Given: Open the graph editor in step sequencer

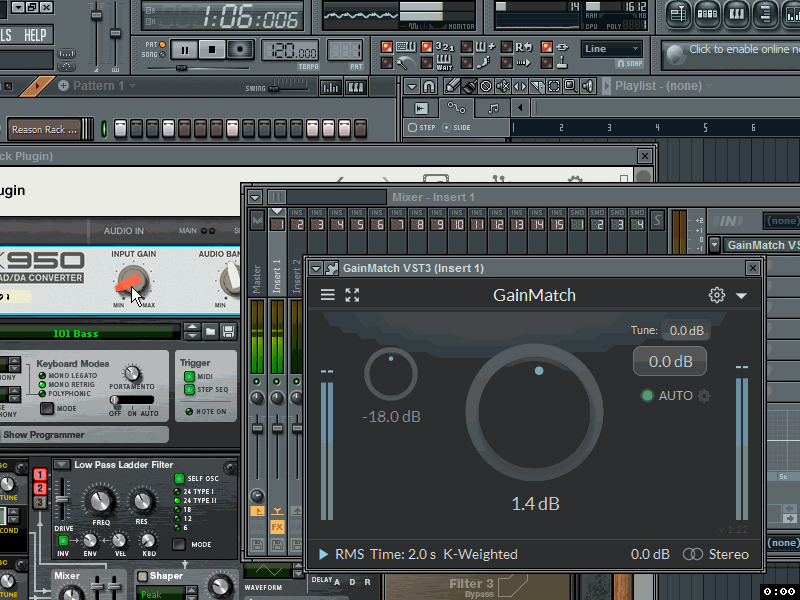Looking at the screenshot, I should (331, 88).
